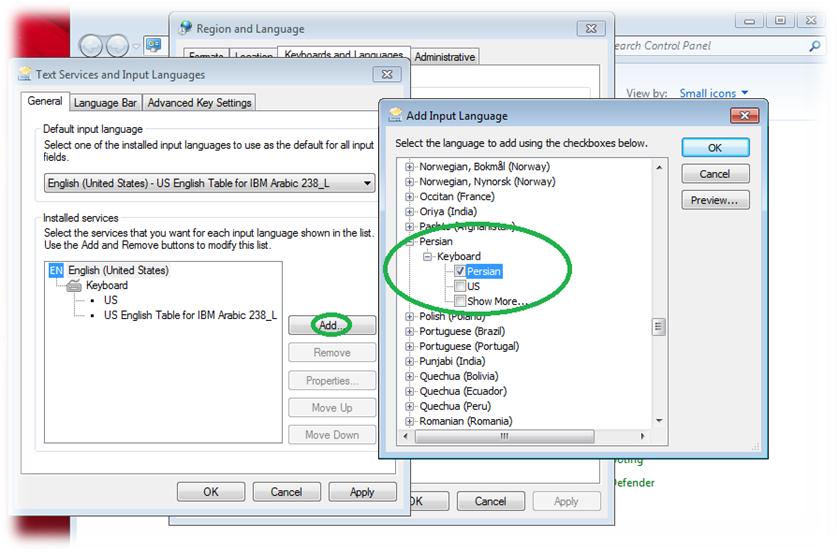The height and width of the screenshot is (552, 837).
Task: Click the keyboard icon in installed services
Action: coord(74,286)
